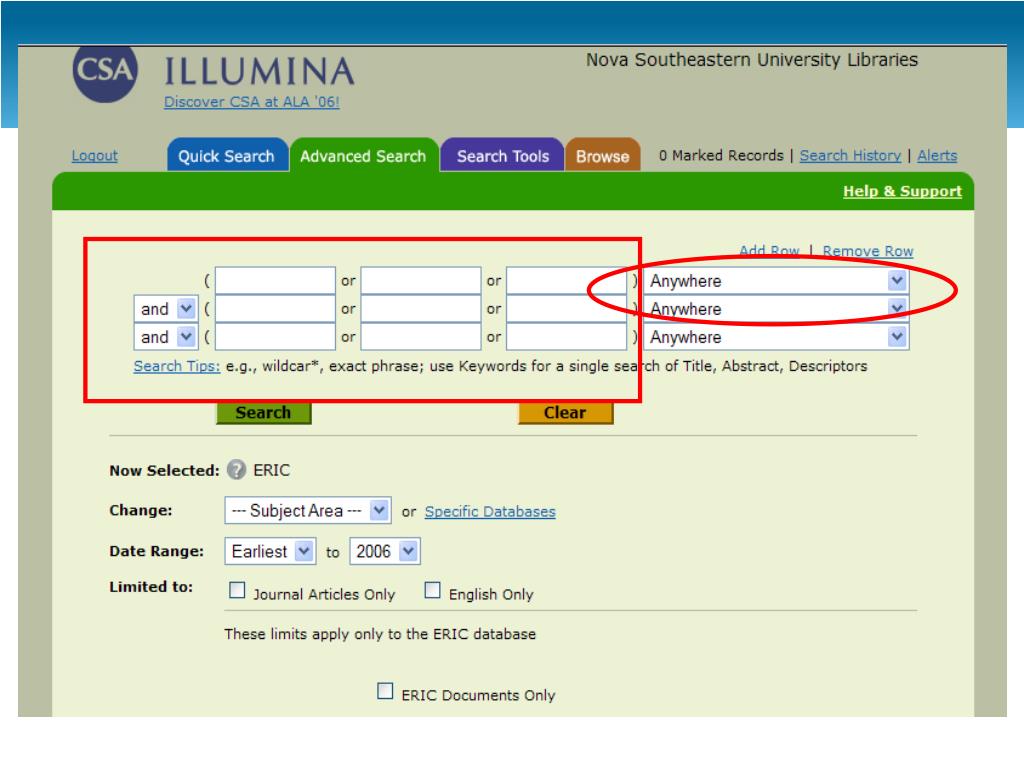Click the Logout link
Viewport: 1024px width, 768px height.
[95, 155]
